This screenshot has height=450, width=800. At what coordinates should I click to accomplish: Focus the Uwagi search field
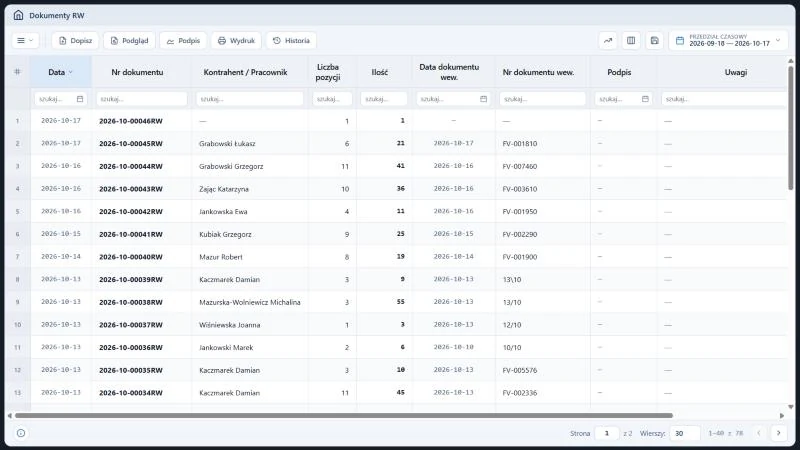(724, 99)
